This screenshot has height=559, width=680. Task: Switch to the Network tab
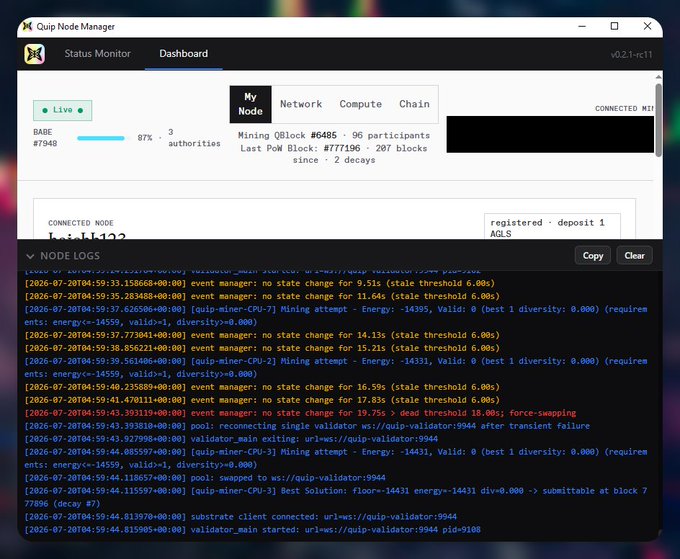click(301, 104)
